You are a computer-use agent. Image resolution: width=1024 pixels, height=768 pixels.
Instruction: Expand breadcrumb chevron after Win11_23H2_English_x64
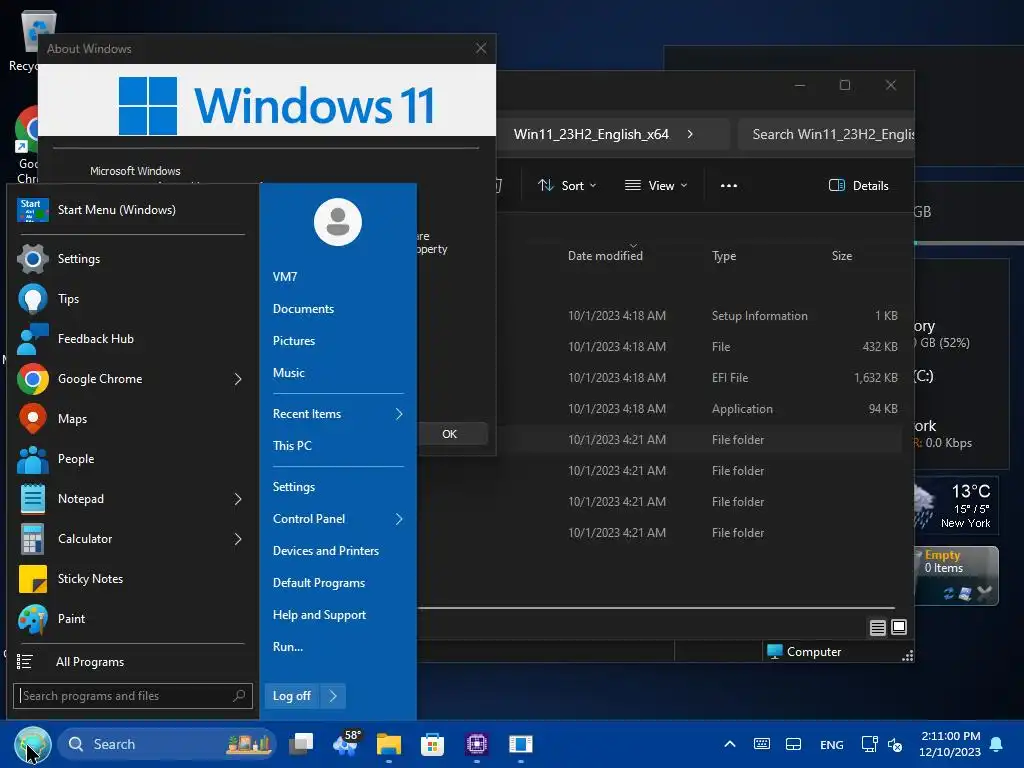click(x=690, y=134)
